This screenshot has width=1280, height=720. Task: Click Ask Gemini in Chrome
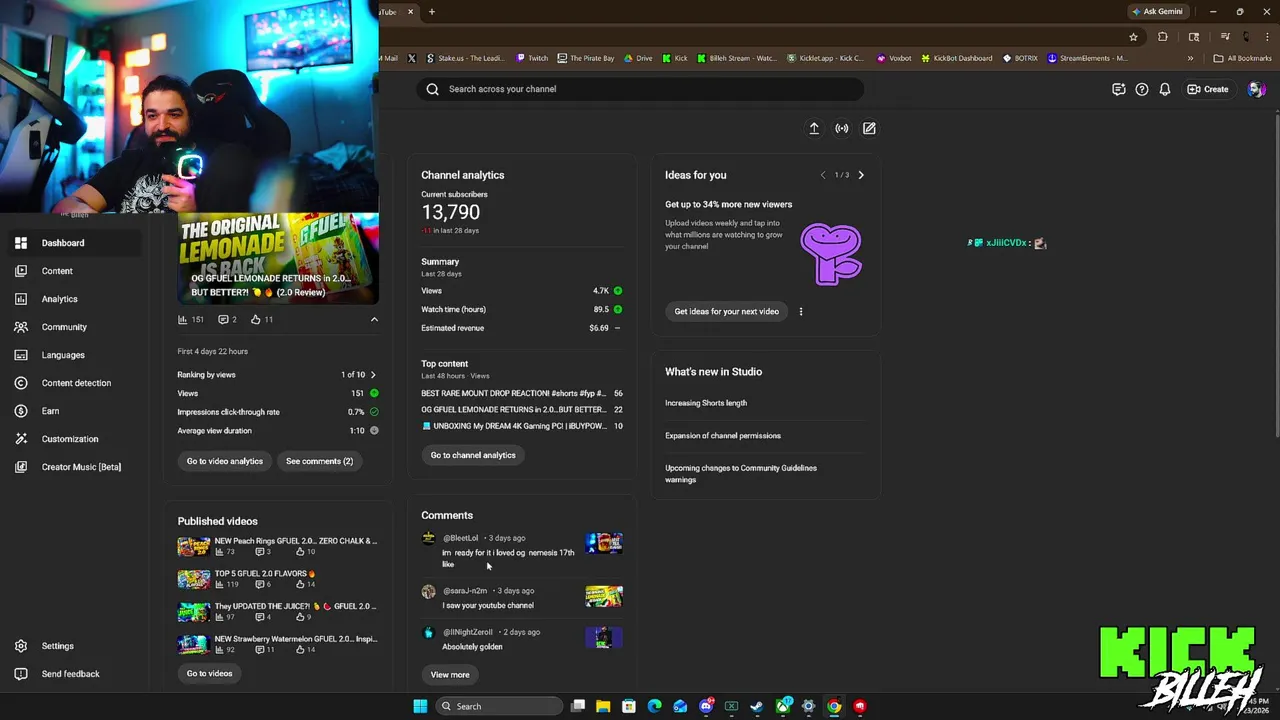1157,12
